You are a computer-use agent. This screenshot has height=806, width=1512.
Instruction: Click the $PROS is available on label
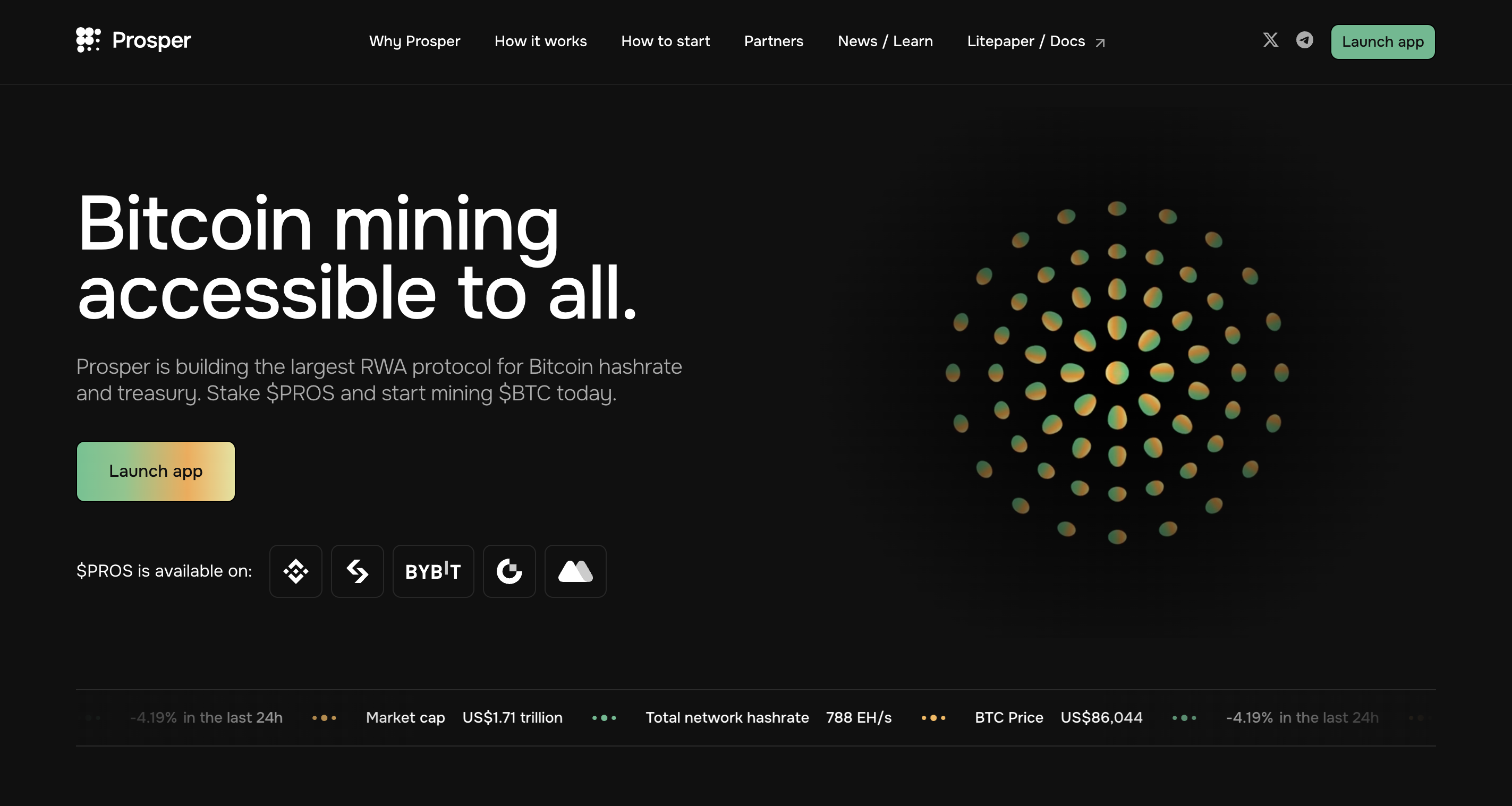point(164,571)
